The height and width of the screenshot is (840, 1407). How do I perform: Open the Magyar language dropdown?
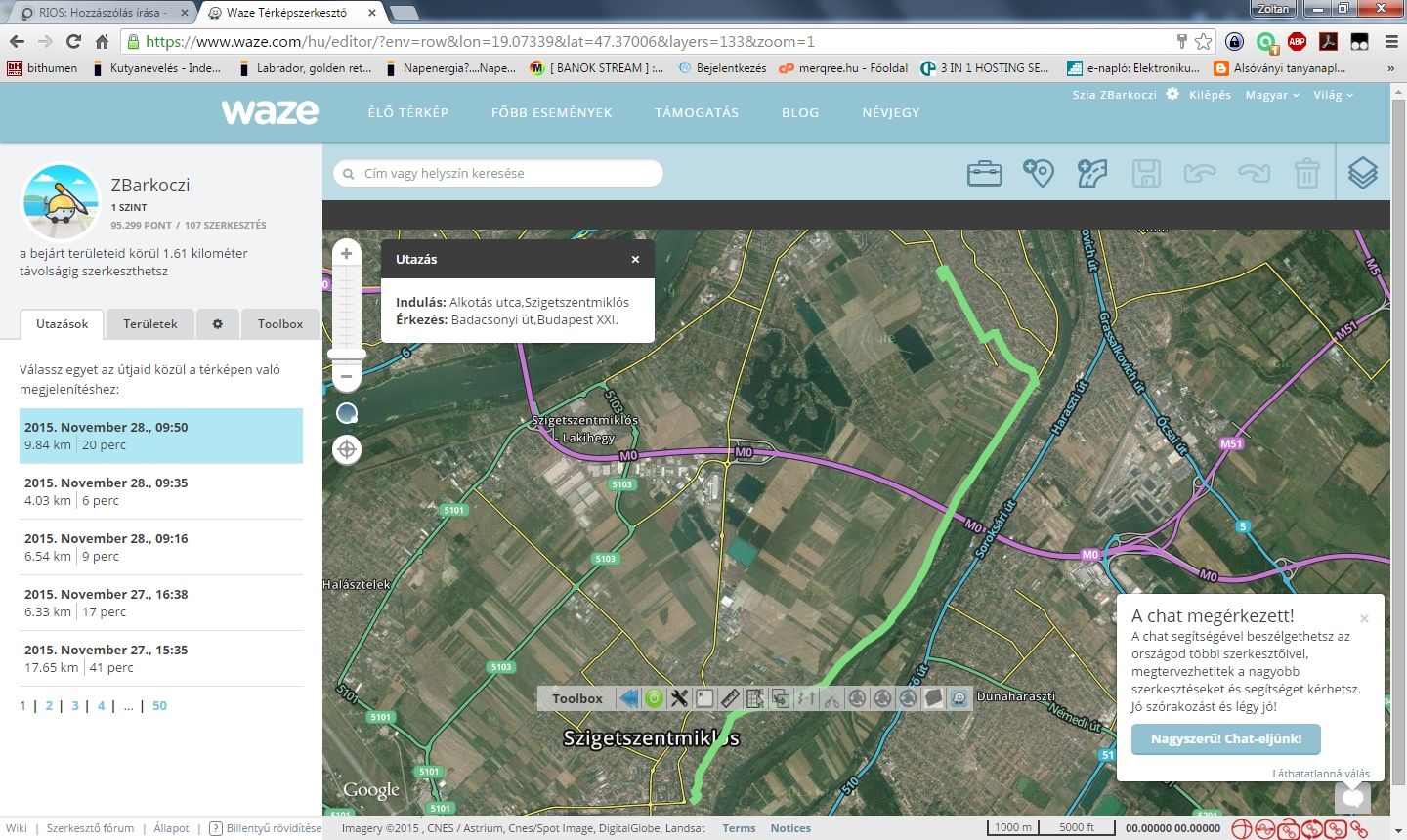click(1272, 95)
